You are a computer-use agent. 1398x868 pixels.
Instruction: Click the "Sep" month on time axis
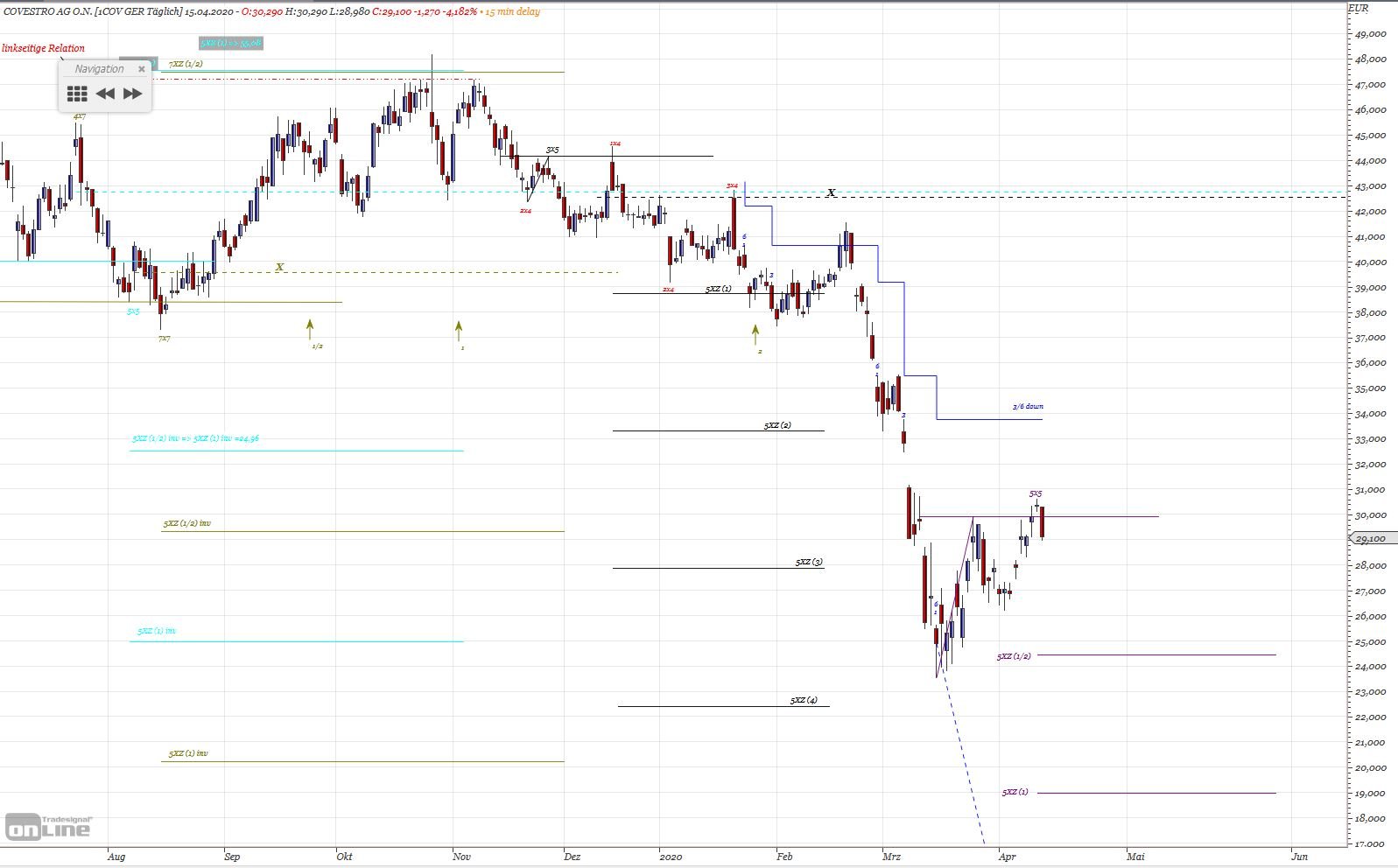click(232, 857)
